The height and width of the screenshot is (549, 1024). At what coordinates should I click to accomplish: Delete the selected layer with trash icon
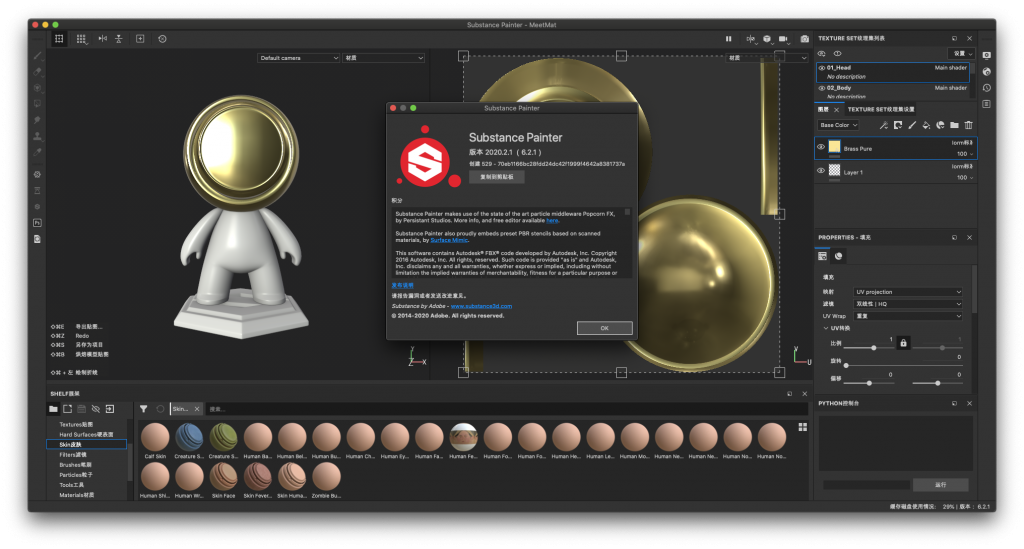coord(968,125)
